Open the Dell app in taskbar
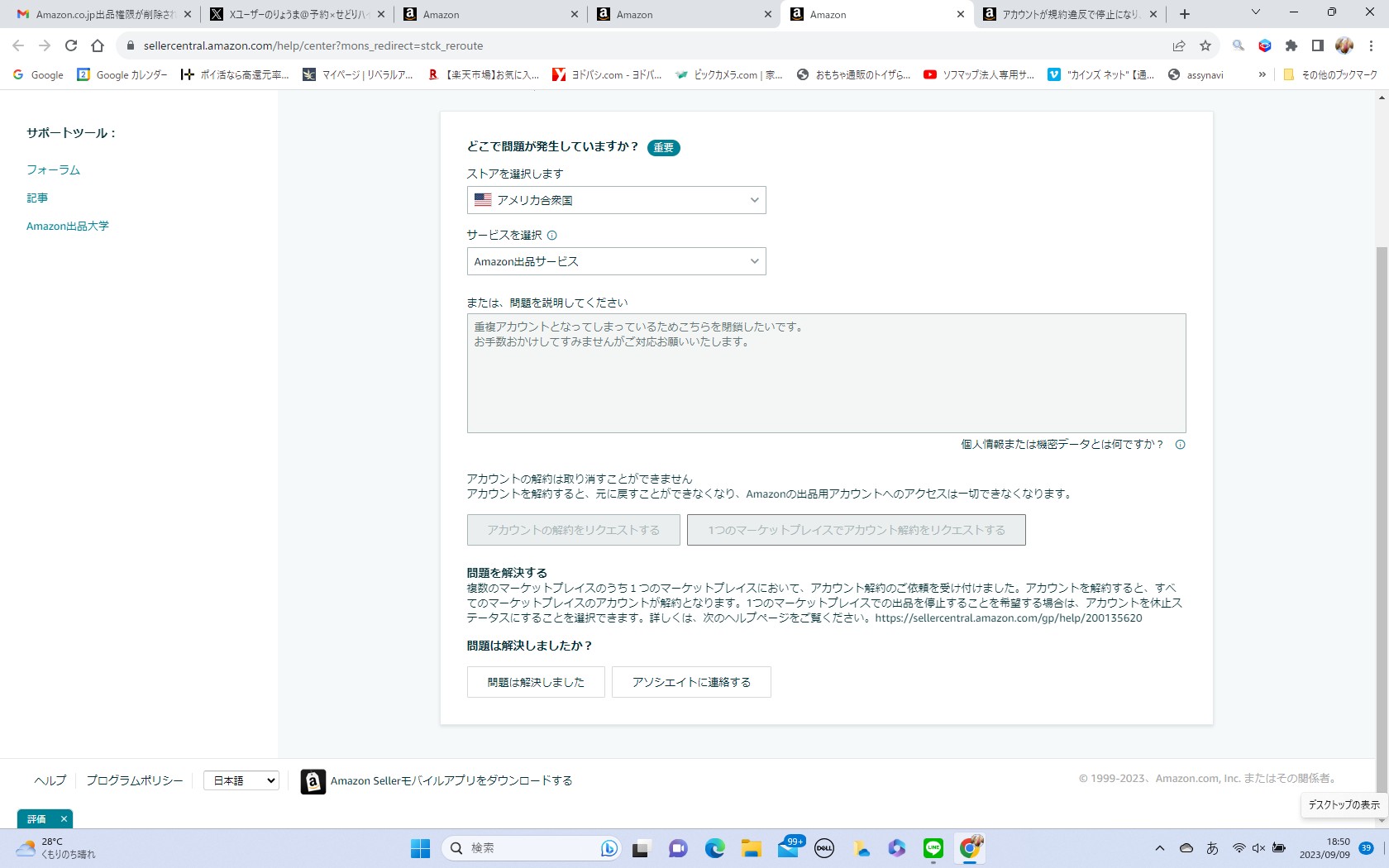The width and height of the screenshot is (1389, 868). click(x=824, y=848)
